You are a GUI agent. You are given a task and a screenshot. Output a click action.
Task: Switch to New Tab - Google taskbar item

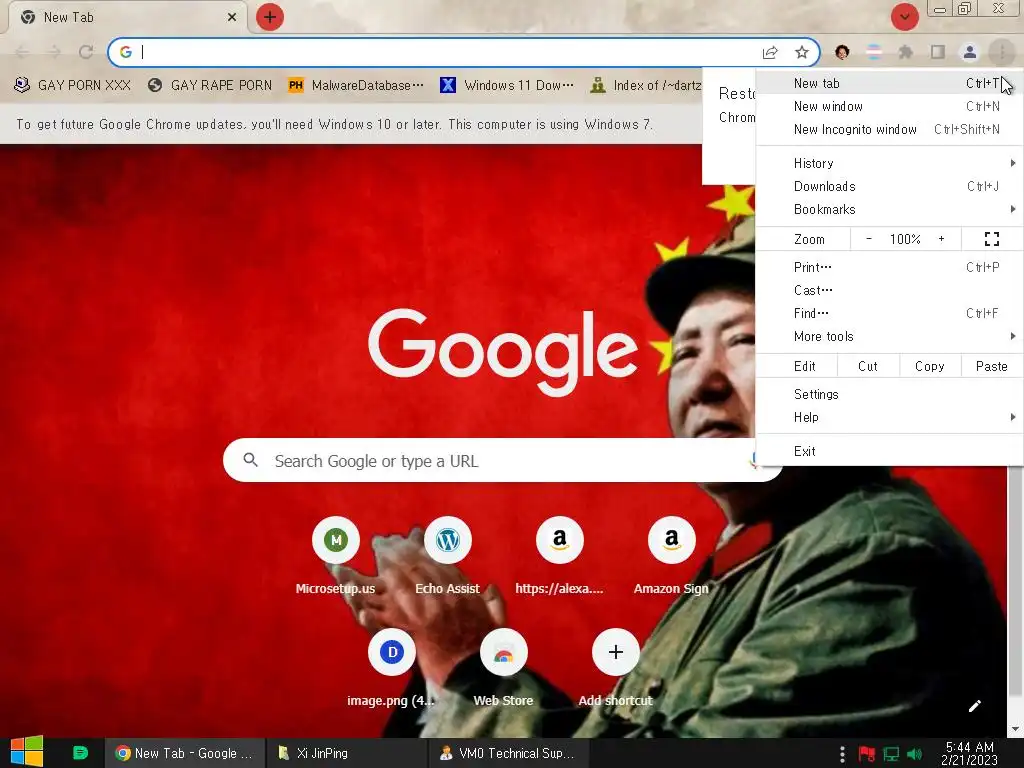click(x=185, y=753)
